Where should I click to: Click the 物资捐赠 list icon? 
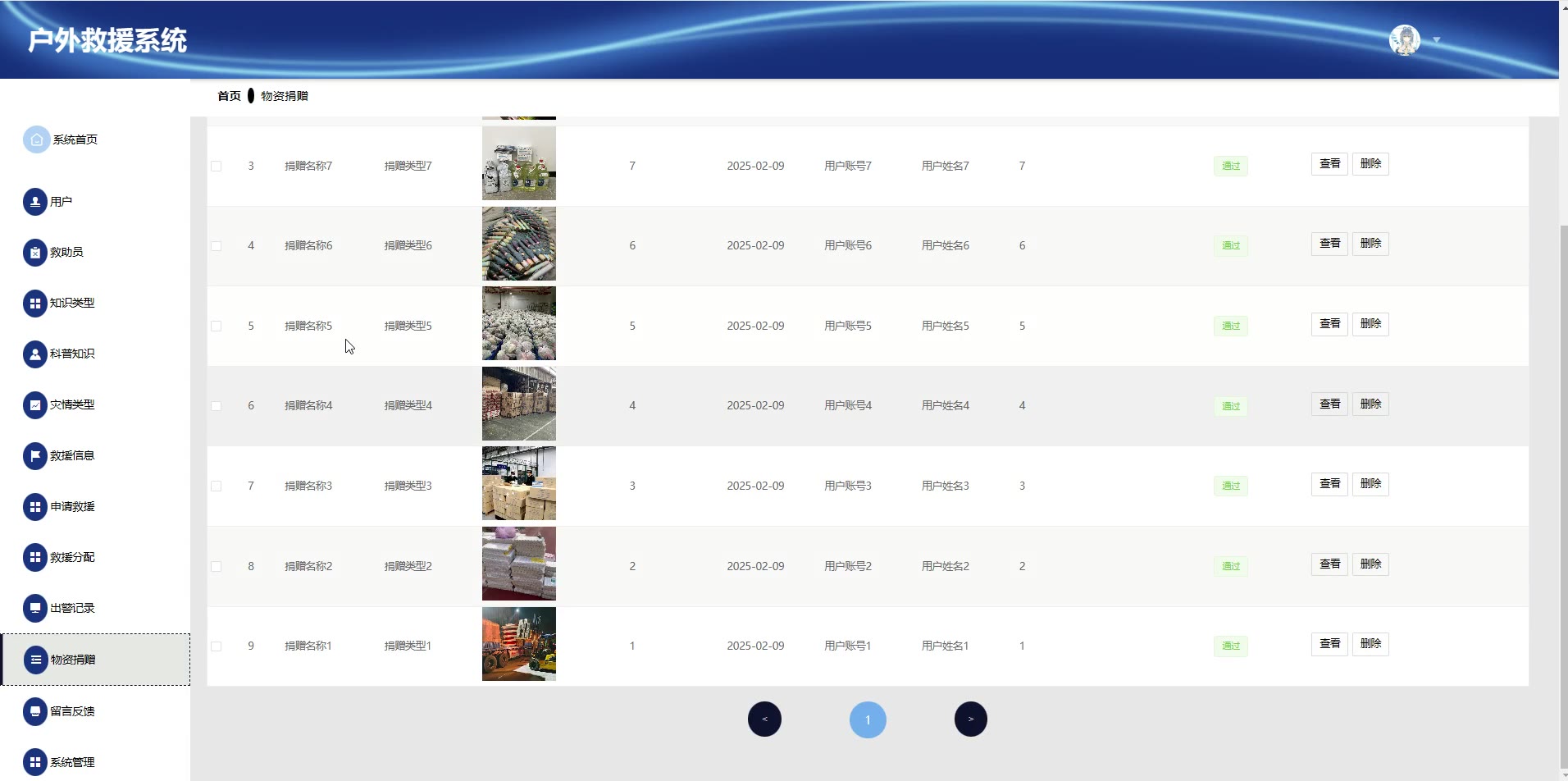tap(36, 660)
